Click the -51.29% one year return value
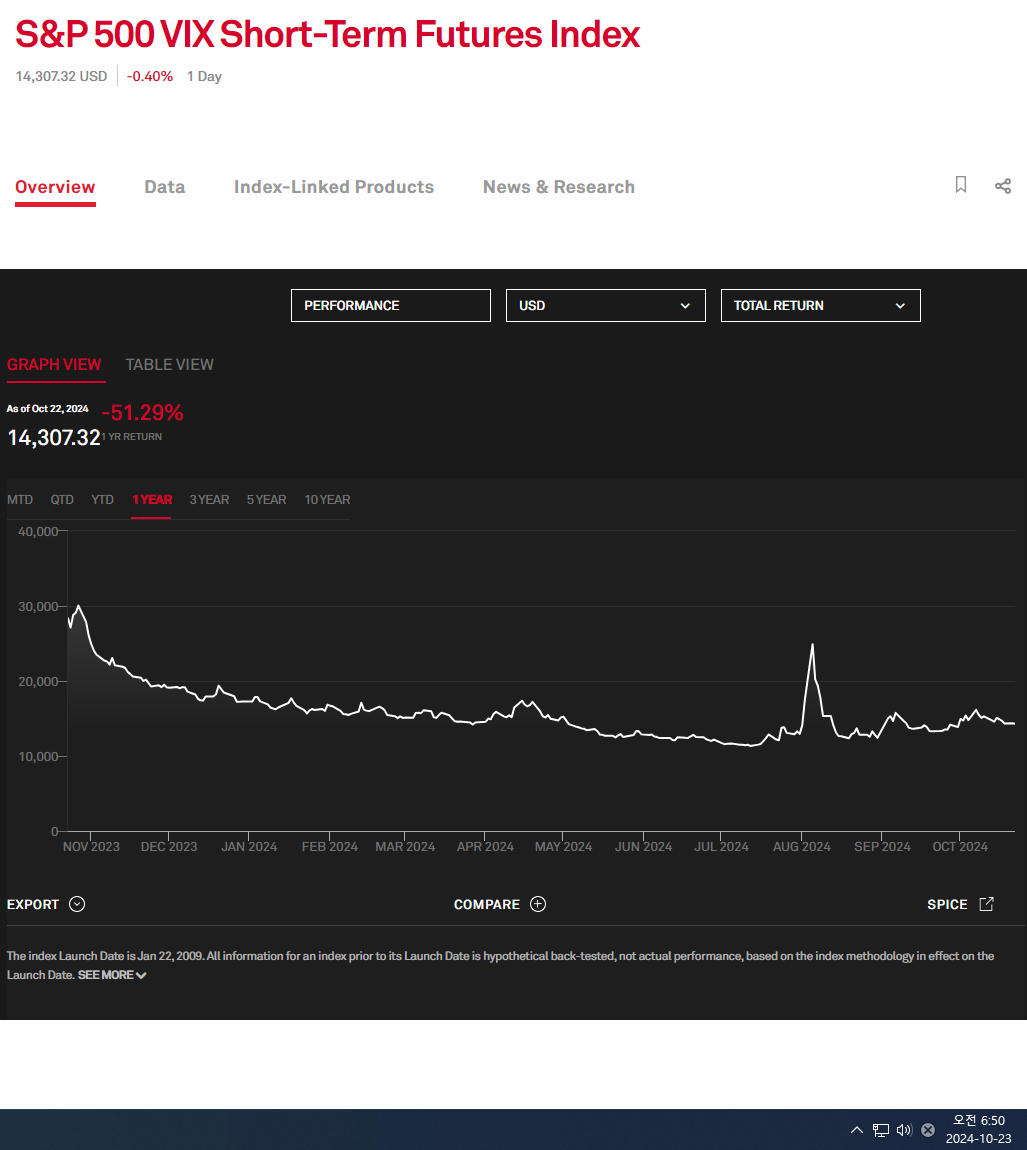This screenshot has height=1150, width=1027. coord(142,412)
